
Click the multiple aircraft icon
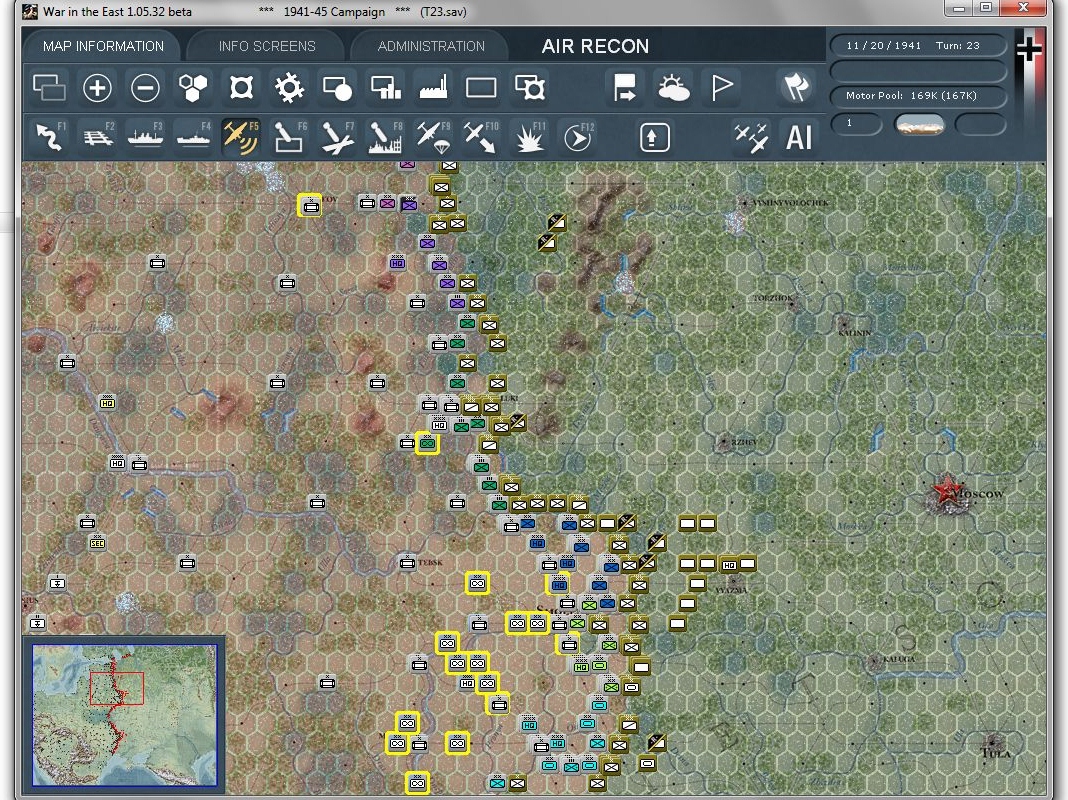pos(751,137)
